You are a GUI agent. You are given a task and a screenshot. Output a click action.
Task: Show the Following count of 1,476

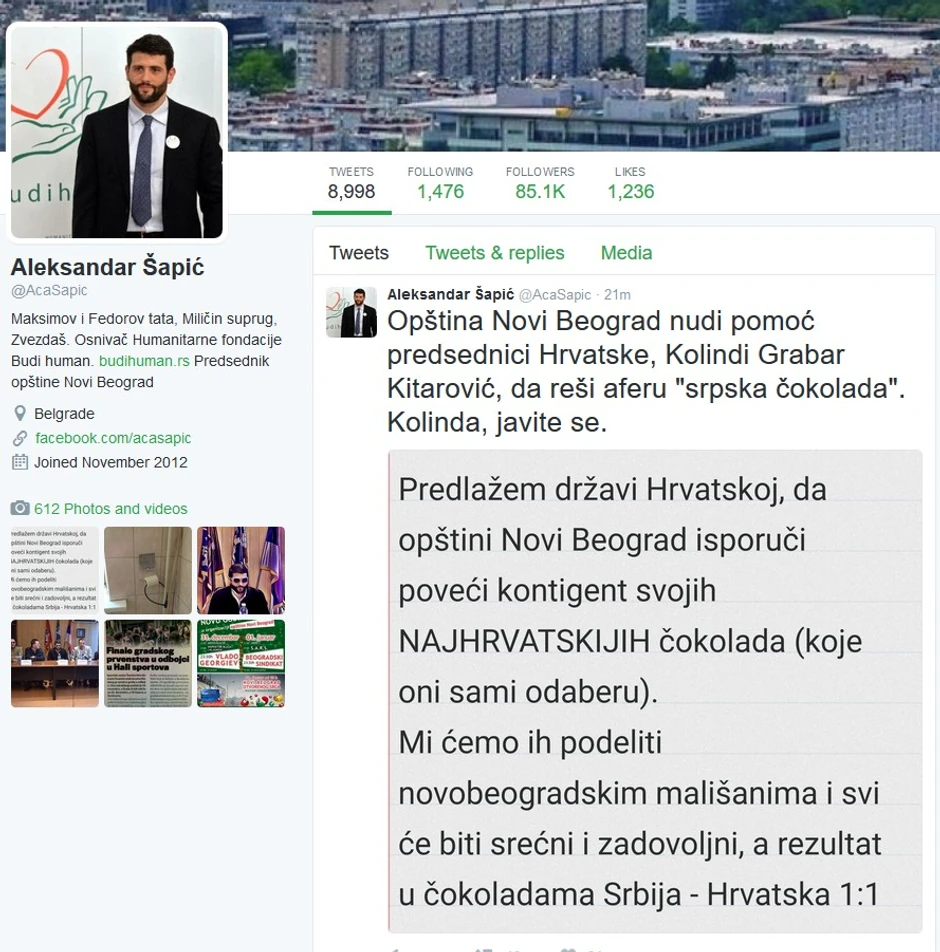pos(440,183)
